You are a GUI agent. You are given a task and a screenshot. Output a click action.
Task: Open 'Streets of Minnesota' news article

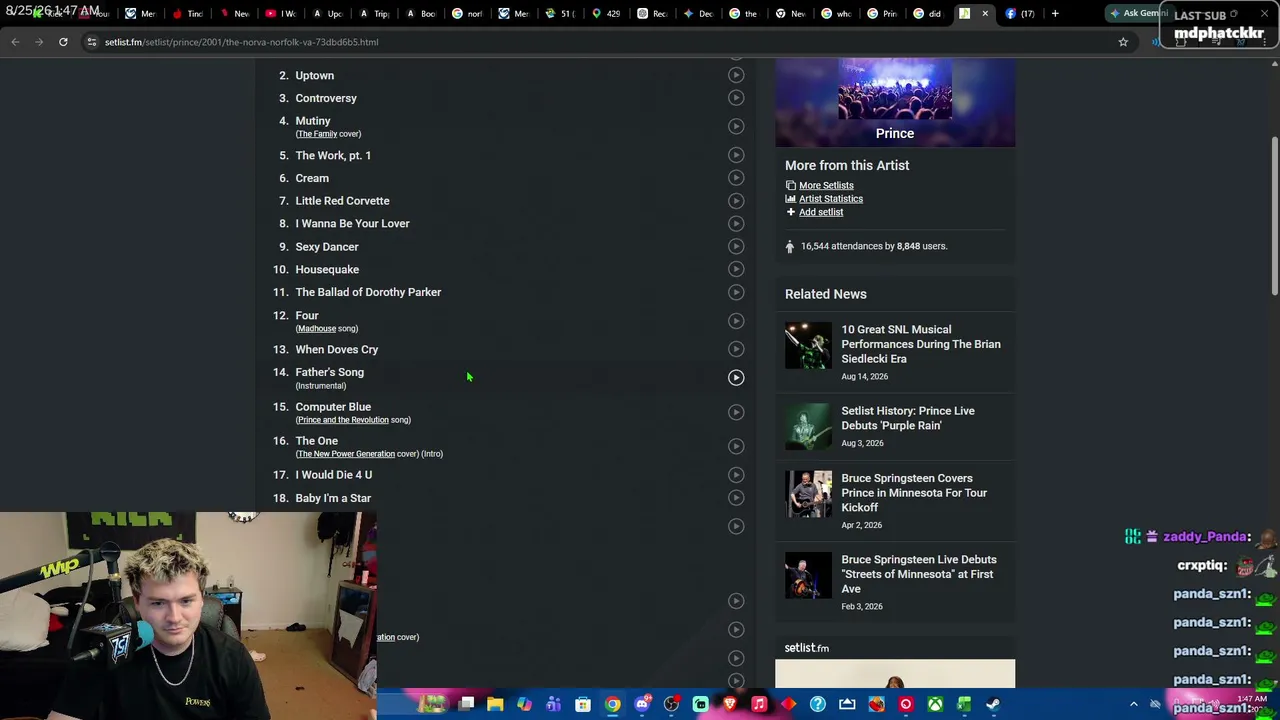(919, 574)
